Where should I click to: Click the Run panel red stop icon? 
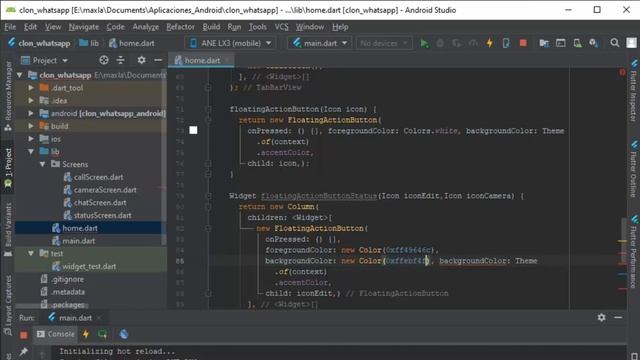24,335
